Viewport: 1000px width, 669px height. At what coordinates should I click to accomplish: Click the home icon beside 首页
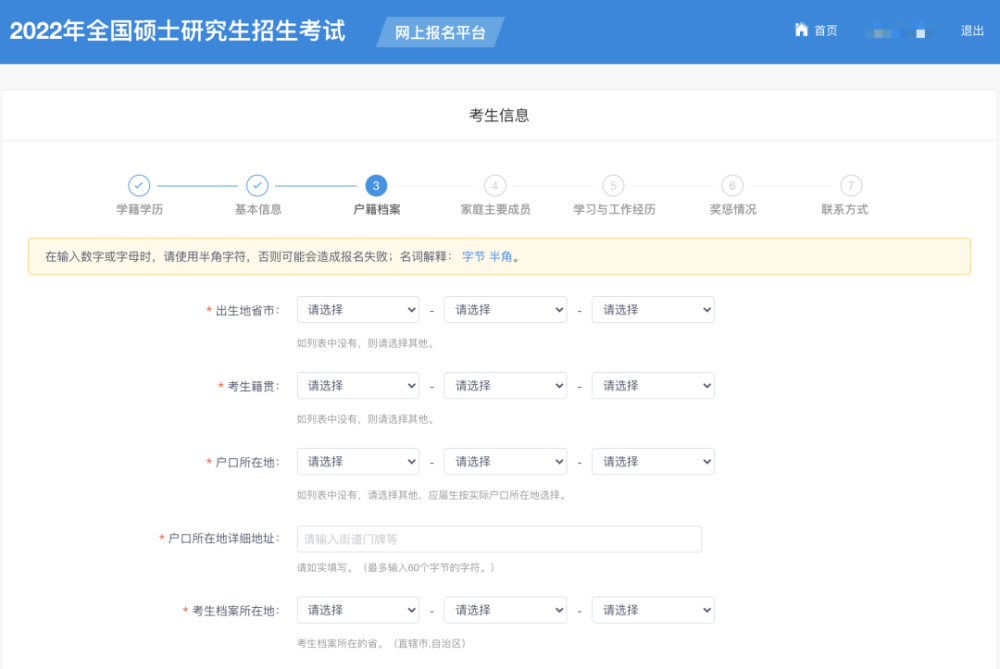[x=801, y=29]
